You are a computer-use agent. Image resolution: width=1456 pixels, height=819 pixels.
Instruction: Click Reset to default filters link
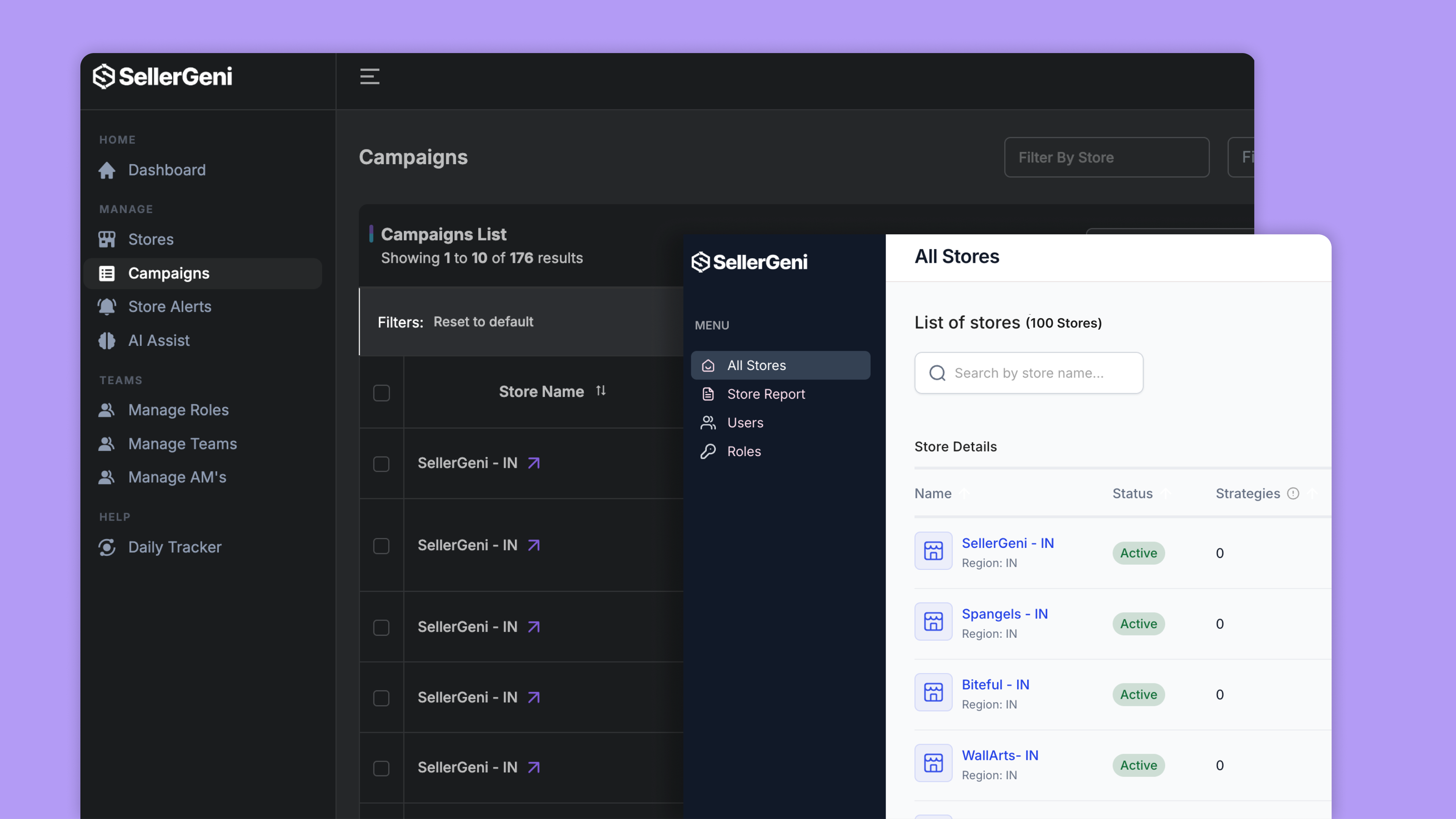coord(483,322)
